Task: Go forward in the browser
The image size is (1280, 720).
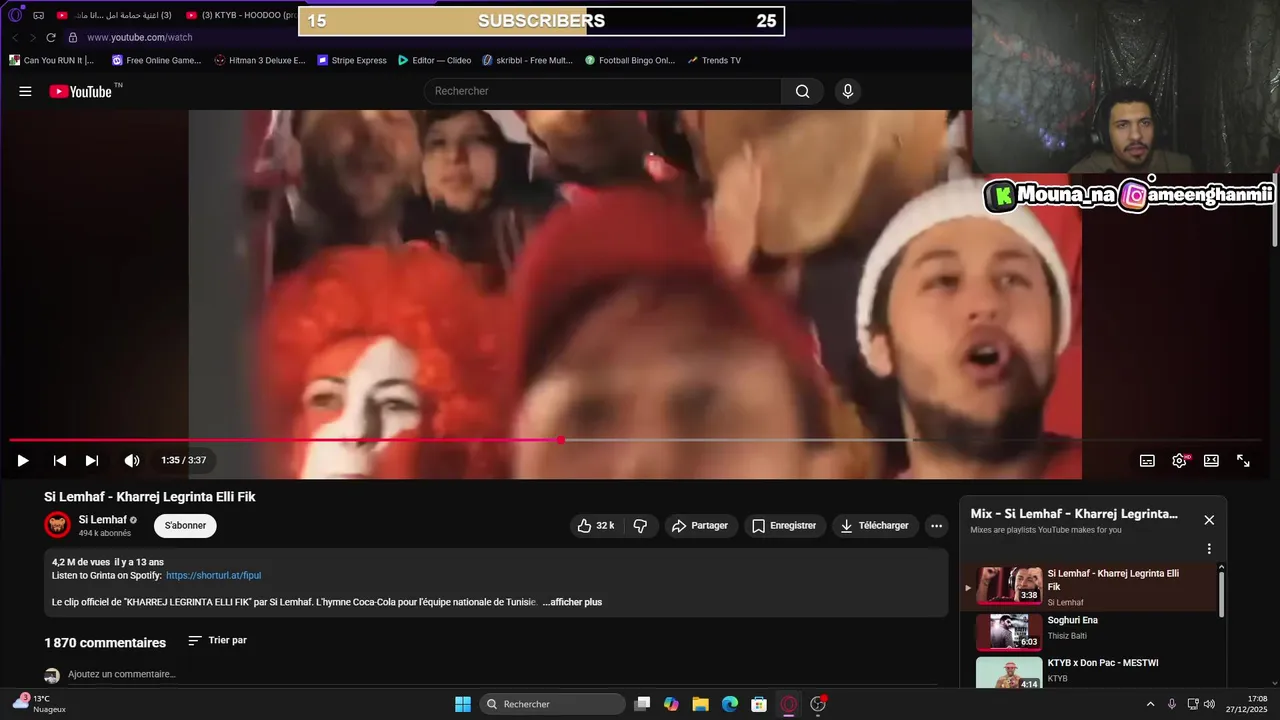Action: pos(32,37)
